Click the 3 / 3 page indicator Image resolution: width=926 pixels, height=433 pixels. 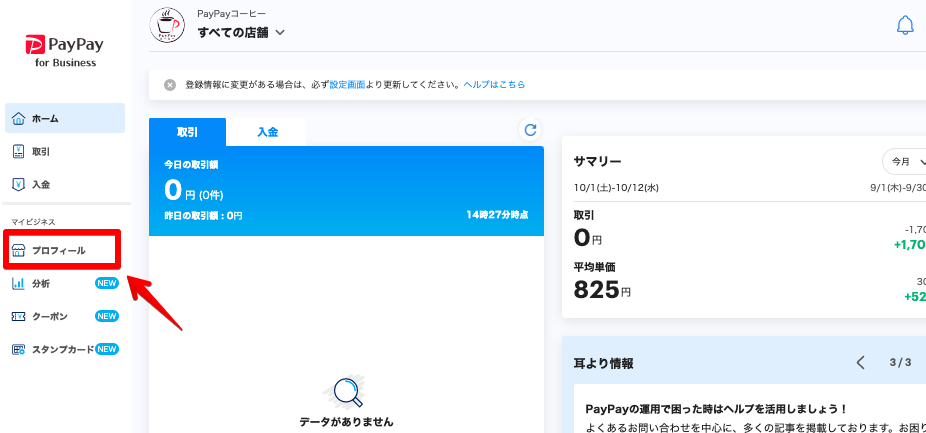900,362
